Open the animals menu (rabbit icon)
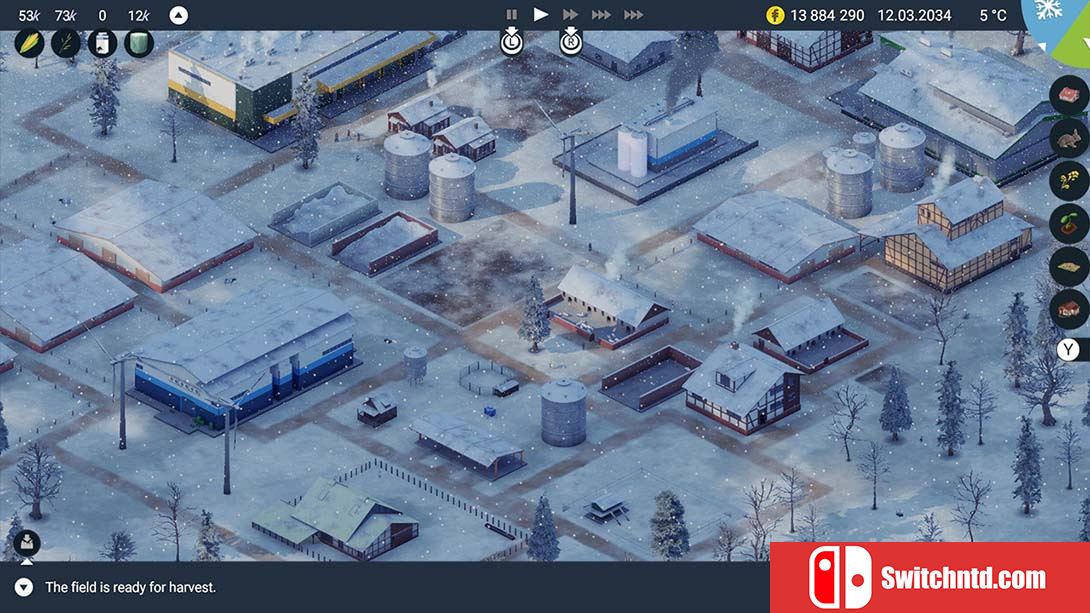Viewport: 1090px width, 613px height. (x=1069, y=138)
